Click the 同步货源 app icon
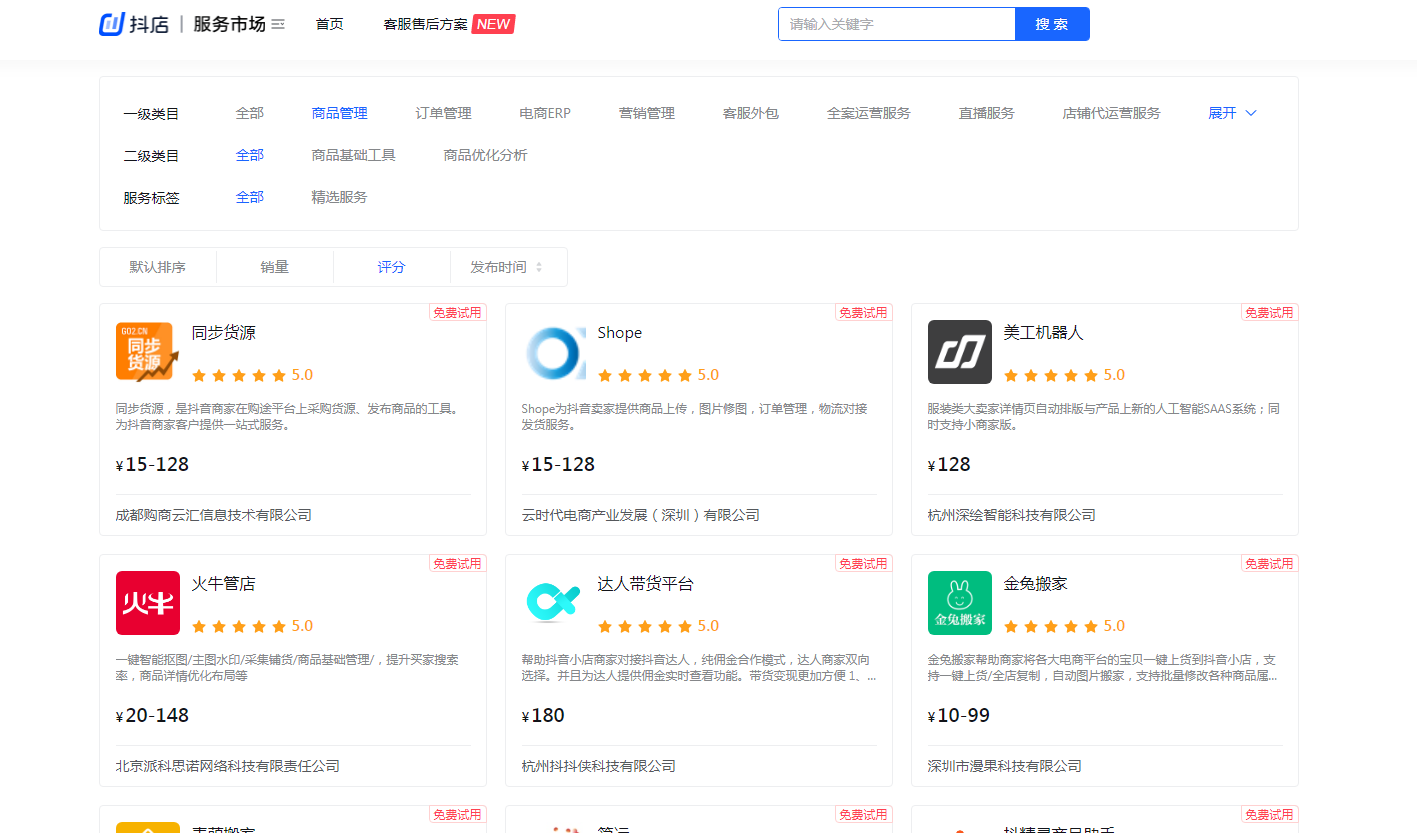The height and width of the screenshot is (833, 1417). point(148,352)
